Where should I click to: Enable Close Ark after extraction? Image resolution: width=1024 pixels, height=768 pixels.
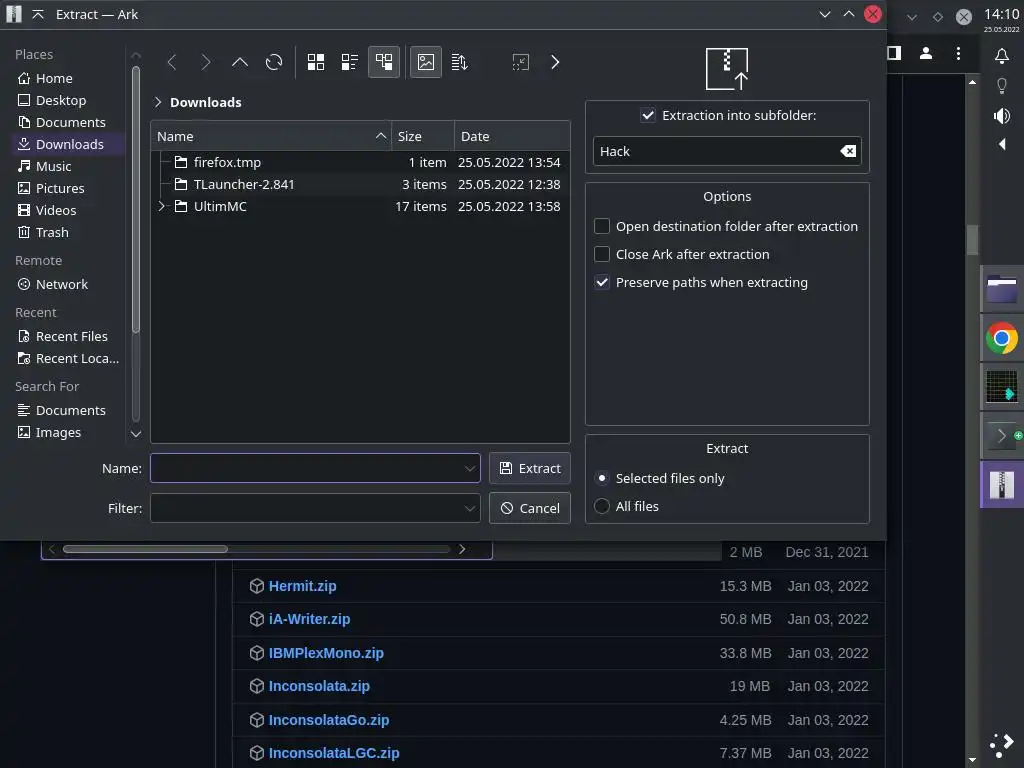point(602,255)
